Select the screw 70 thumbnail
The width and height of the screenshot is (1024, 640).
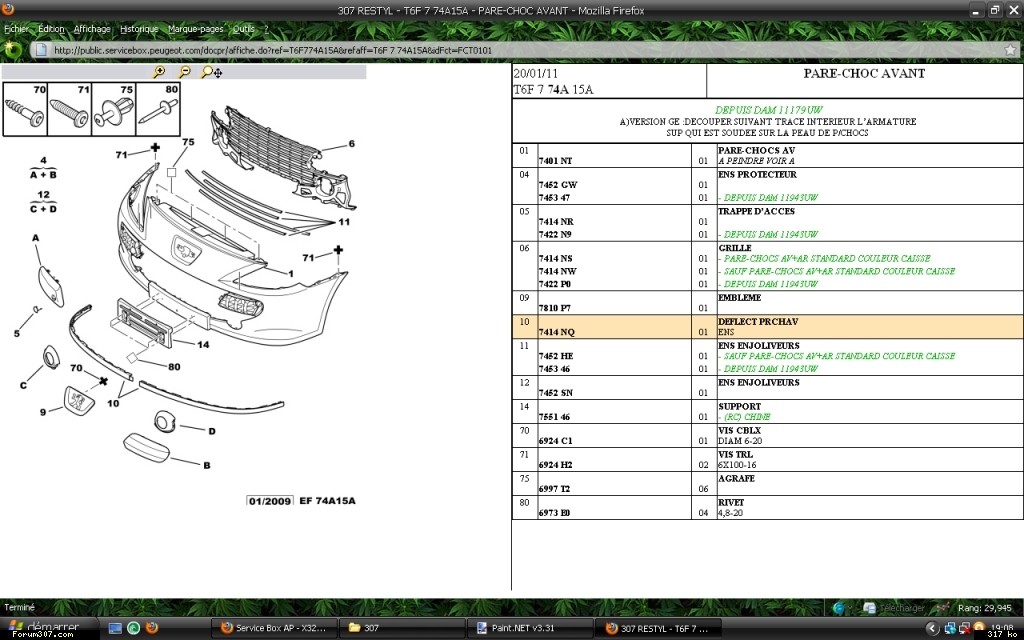tap(25, 109)
